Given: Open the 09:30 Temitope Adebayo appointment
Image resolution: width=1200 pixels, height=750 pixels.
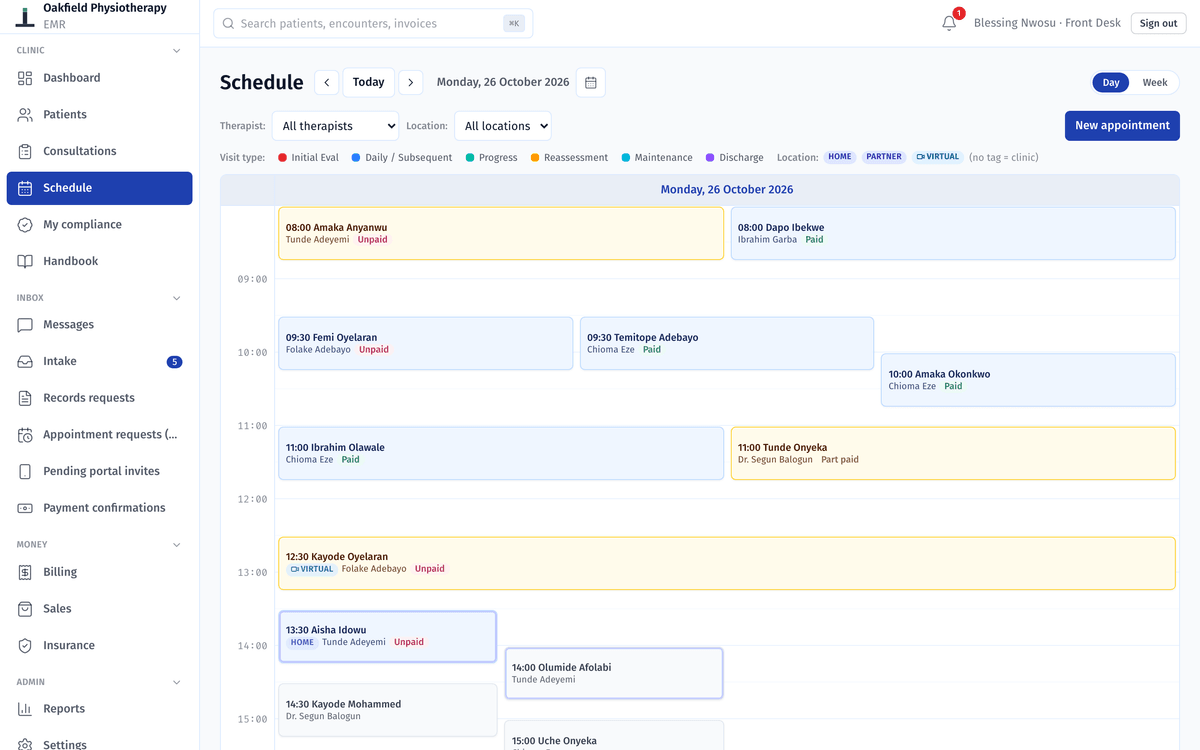Looking at the screenshot, I should pyautogui.click(x=727, y=344).
